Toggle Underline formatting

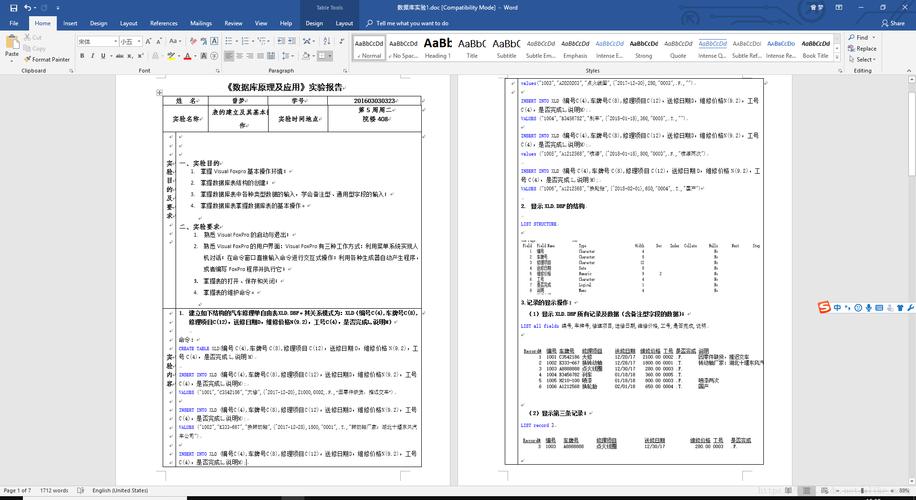[x=103, y=56]
